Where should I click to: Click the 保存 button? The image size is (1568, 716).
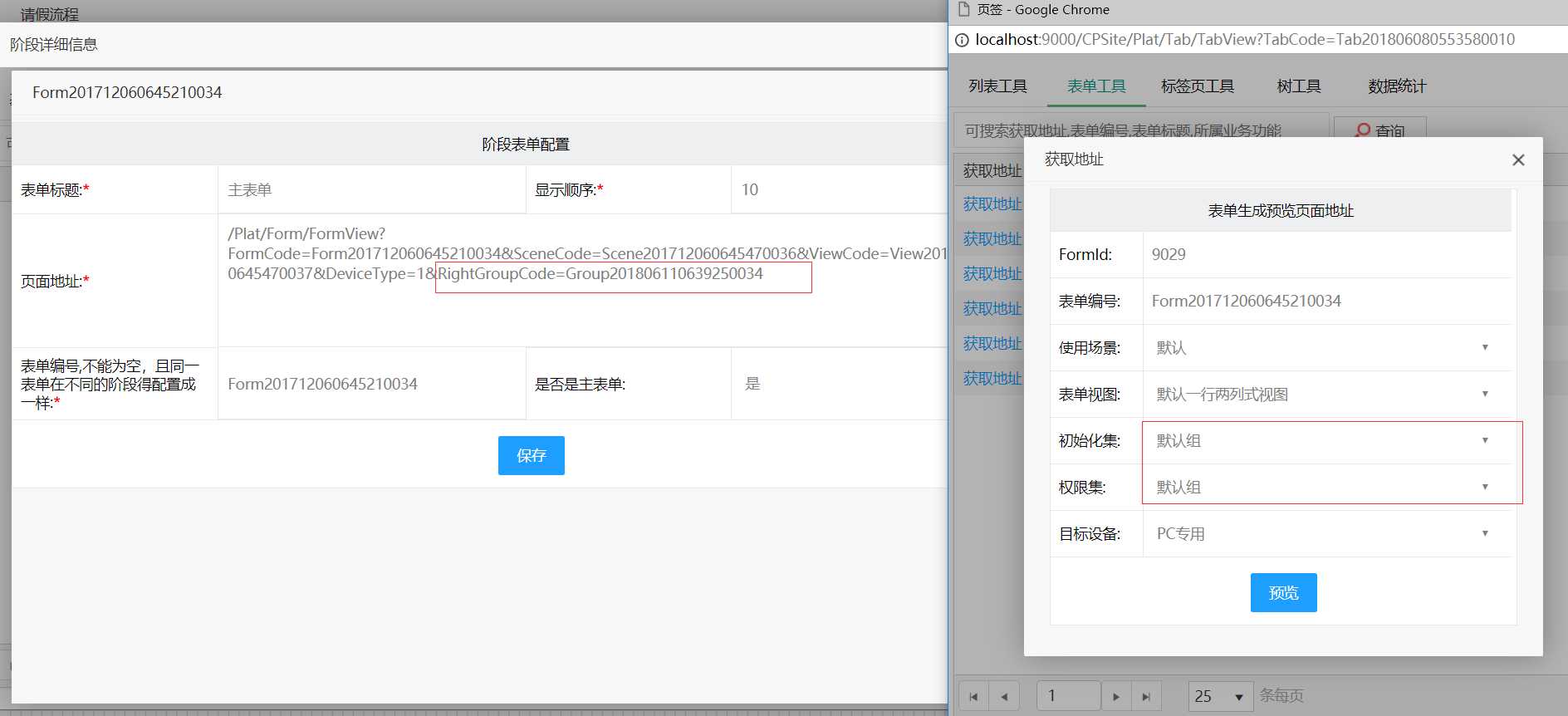pyautogui.click(x=531, y=455)
